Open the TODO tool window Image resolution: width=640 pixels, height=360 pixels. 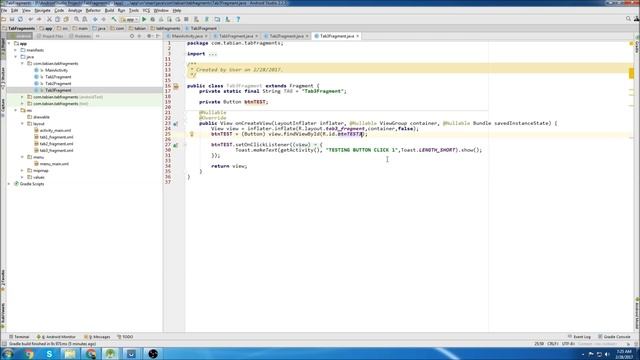pos(125,337)
